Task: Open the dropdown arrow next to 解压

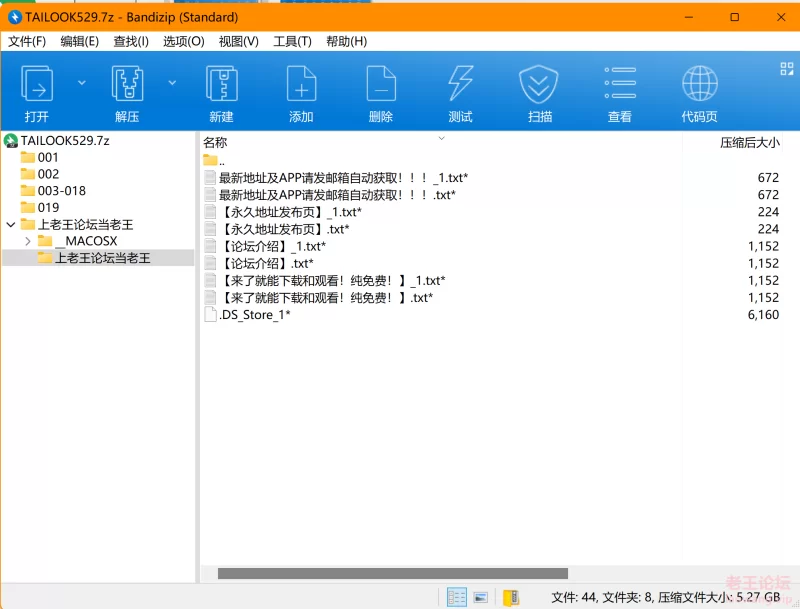Action: pyautogui.click(x=172, y=82)
